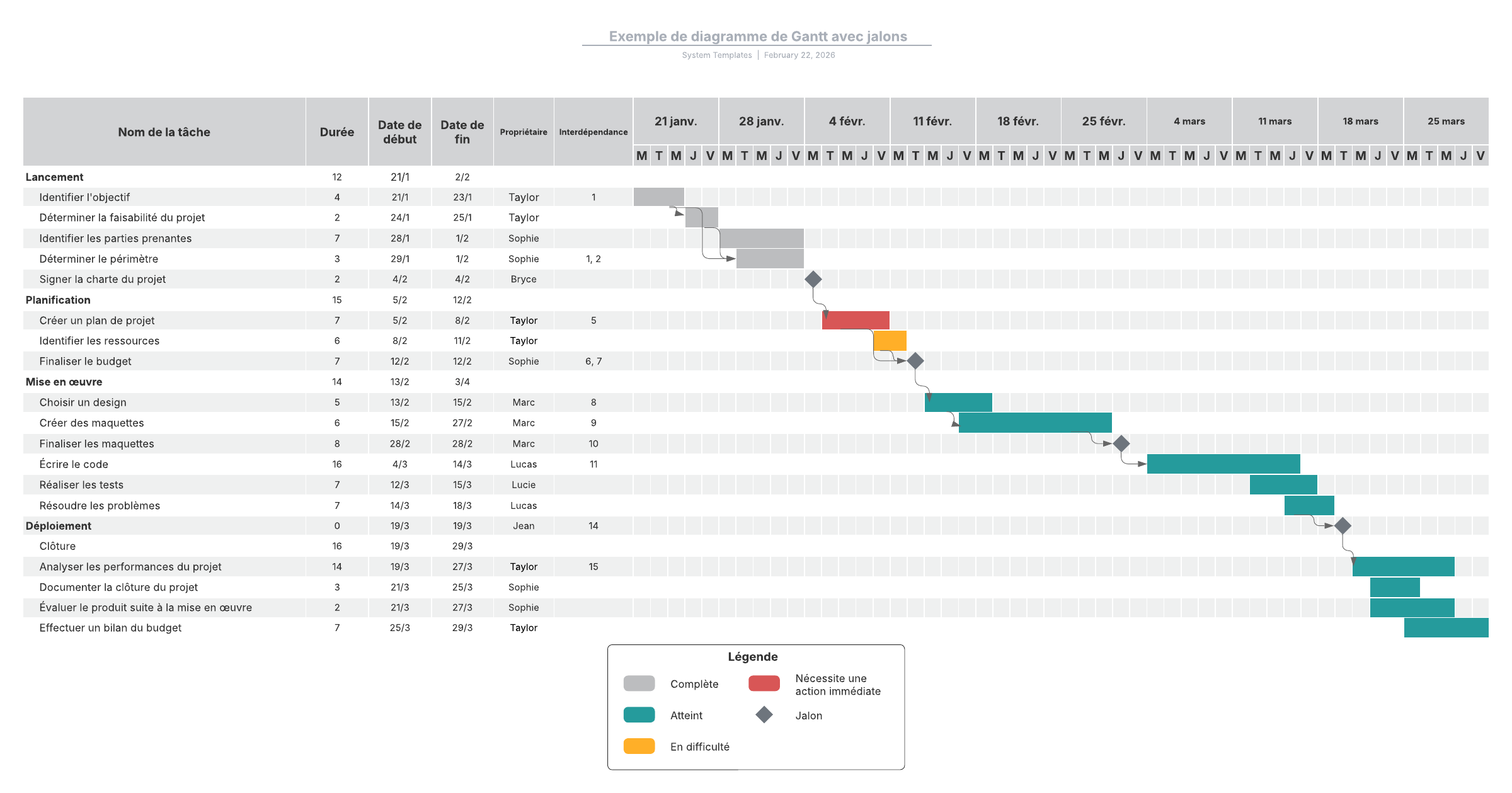This screenshot has width=1512, height=793.
Task: Select the orange En difficulté legend swatch
Action: tap(639, 746)
